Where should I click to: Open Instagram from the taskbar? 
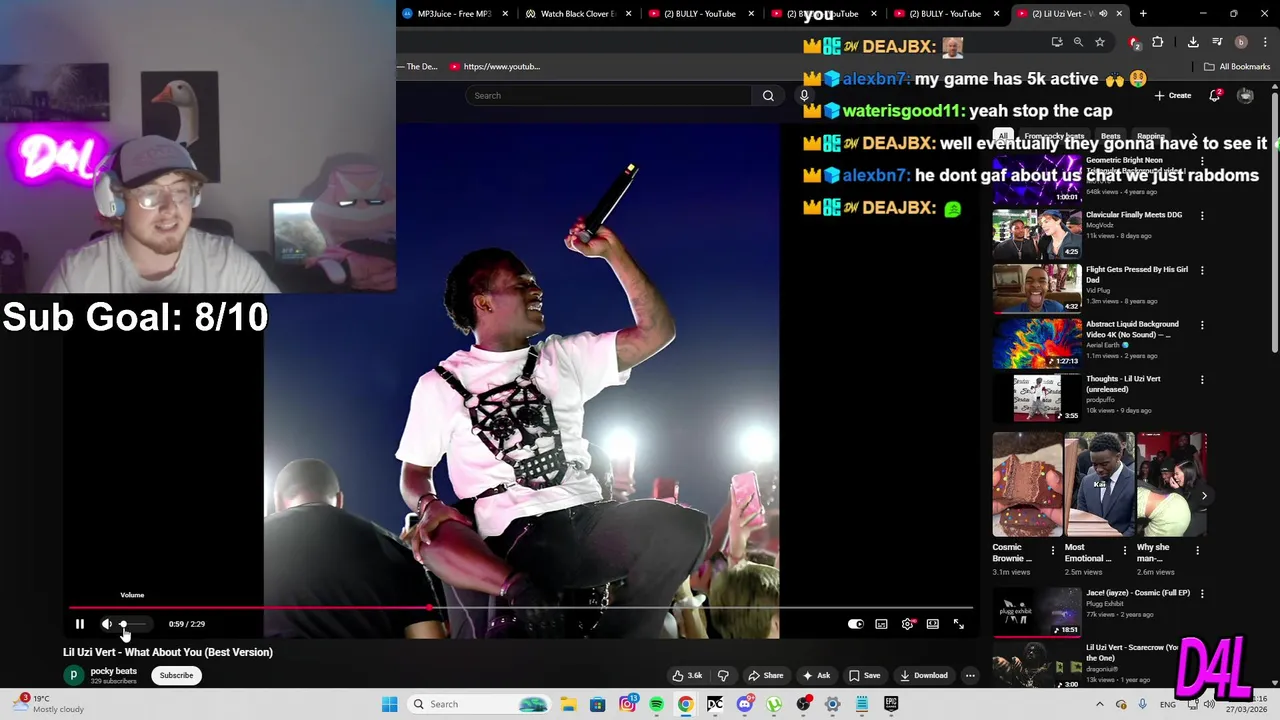coord(627,704)
